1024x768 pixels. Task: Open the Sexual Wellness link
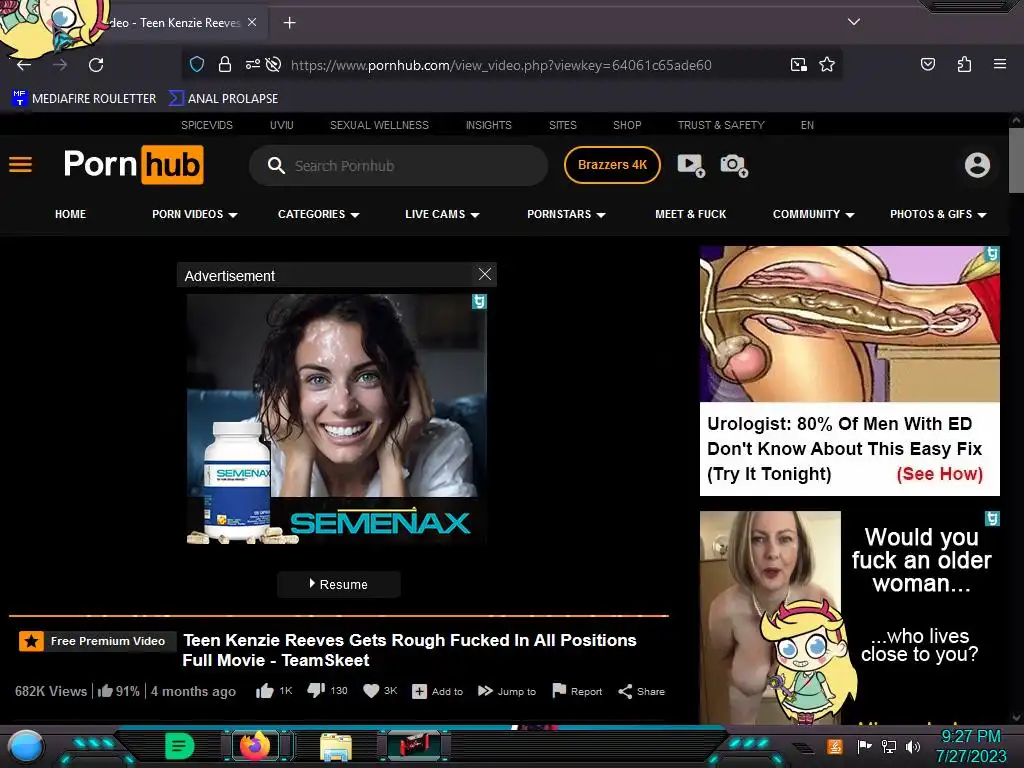(379, 125)
